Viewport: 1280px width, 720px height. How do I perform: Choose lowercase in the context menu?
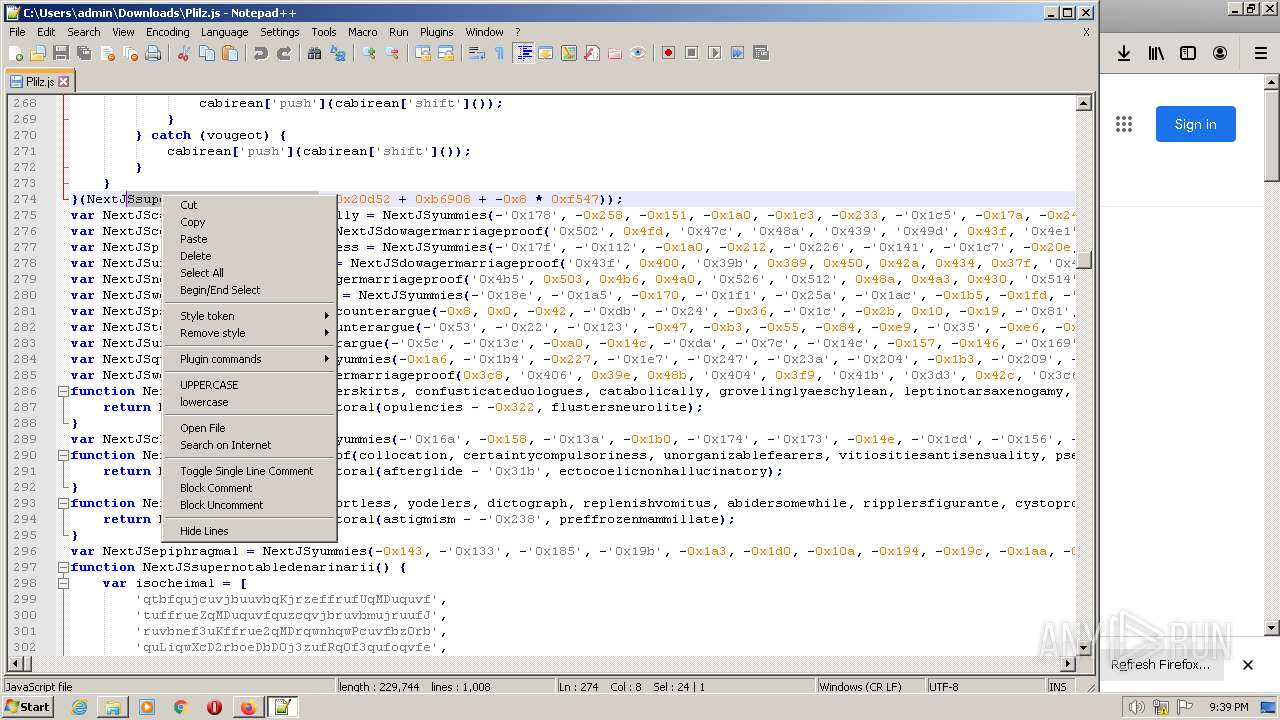click(x=249, y=402)
